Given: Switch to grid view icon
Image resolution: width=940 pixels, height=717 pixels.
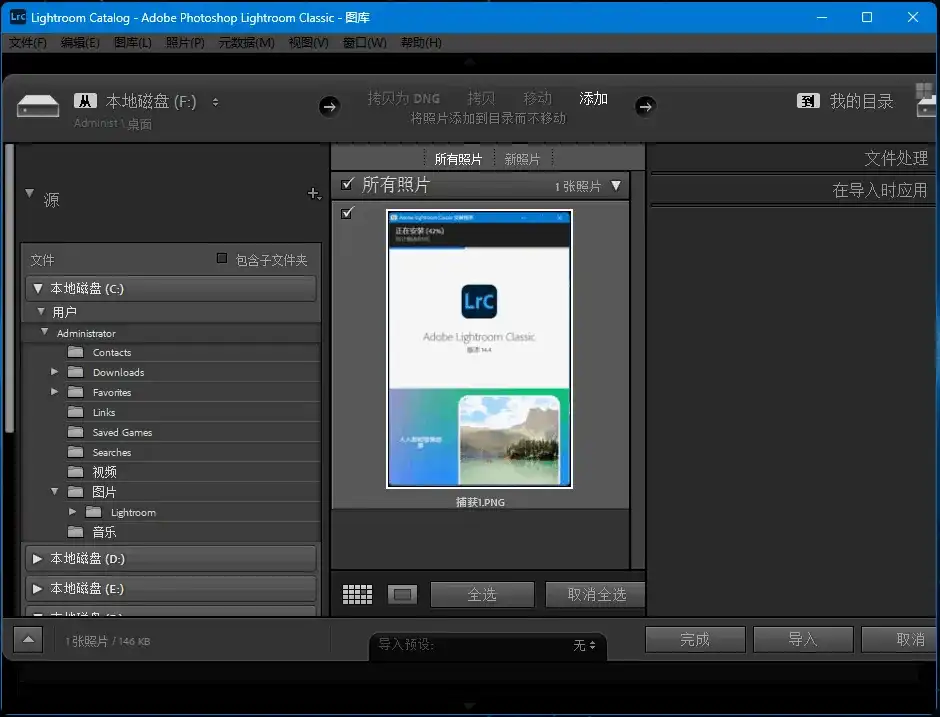Looking at the screenshot, I should (357, 594).
